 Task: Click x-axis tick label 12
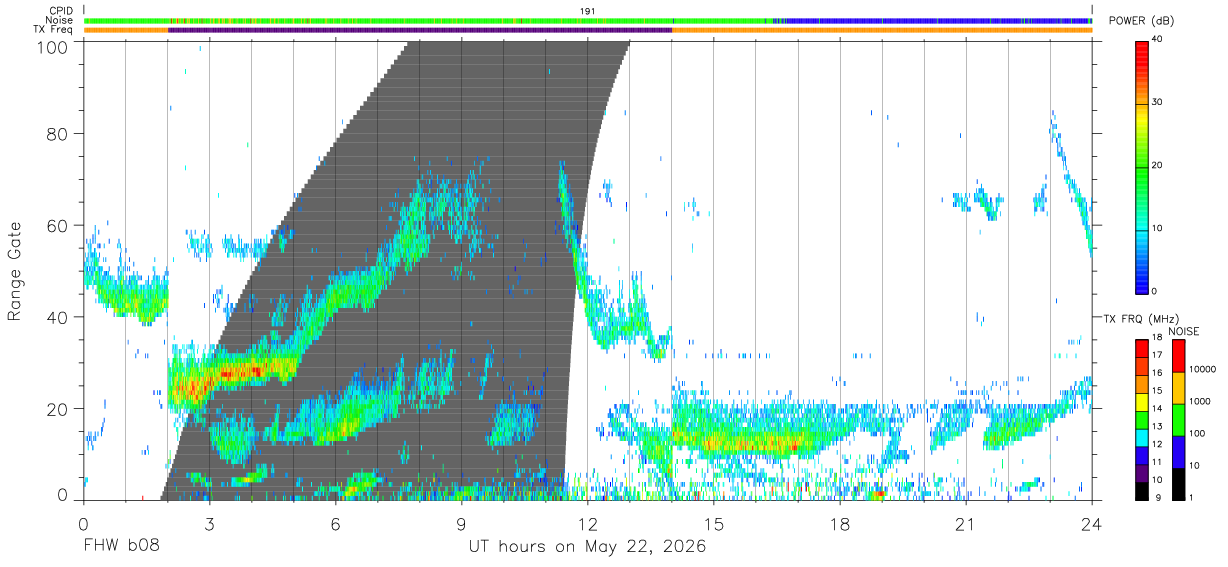tap(587, 524)
